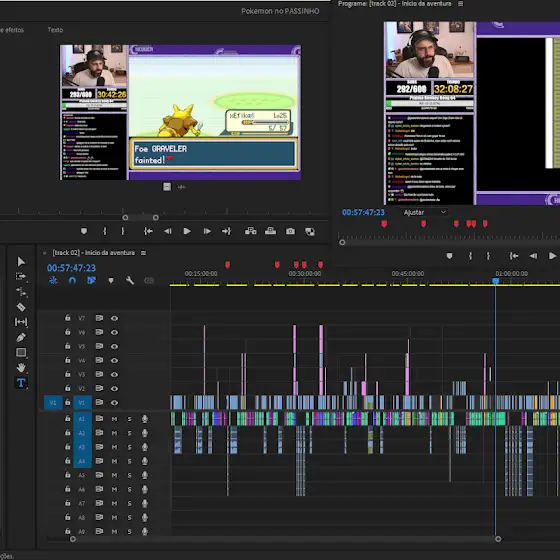Select the Selection (arrow) tool
Screen dimensions: 560x560
(21, 261)
